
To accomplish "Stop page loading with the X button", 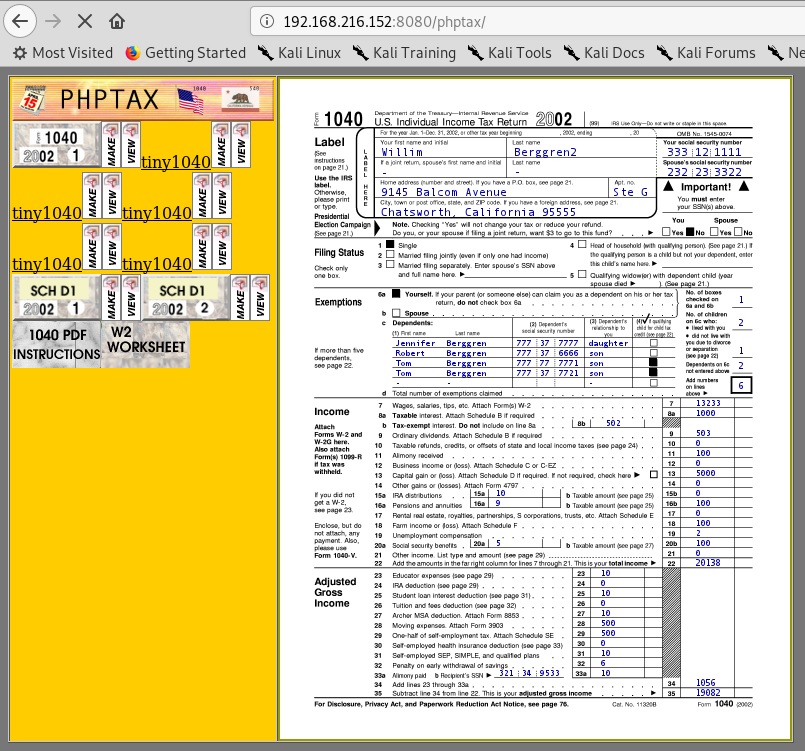I will [x=84, y=21].
